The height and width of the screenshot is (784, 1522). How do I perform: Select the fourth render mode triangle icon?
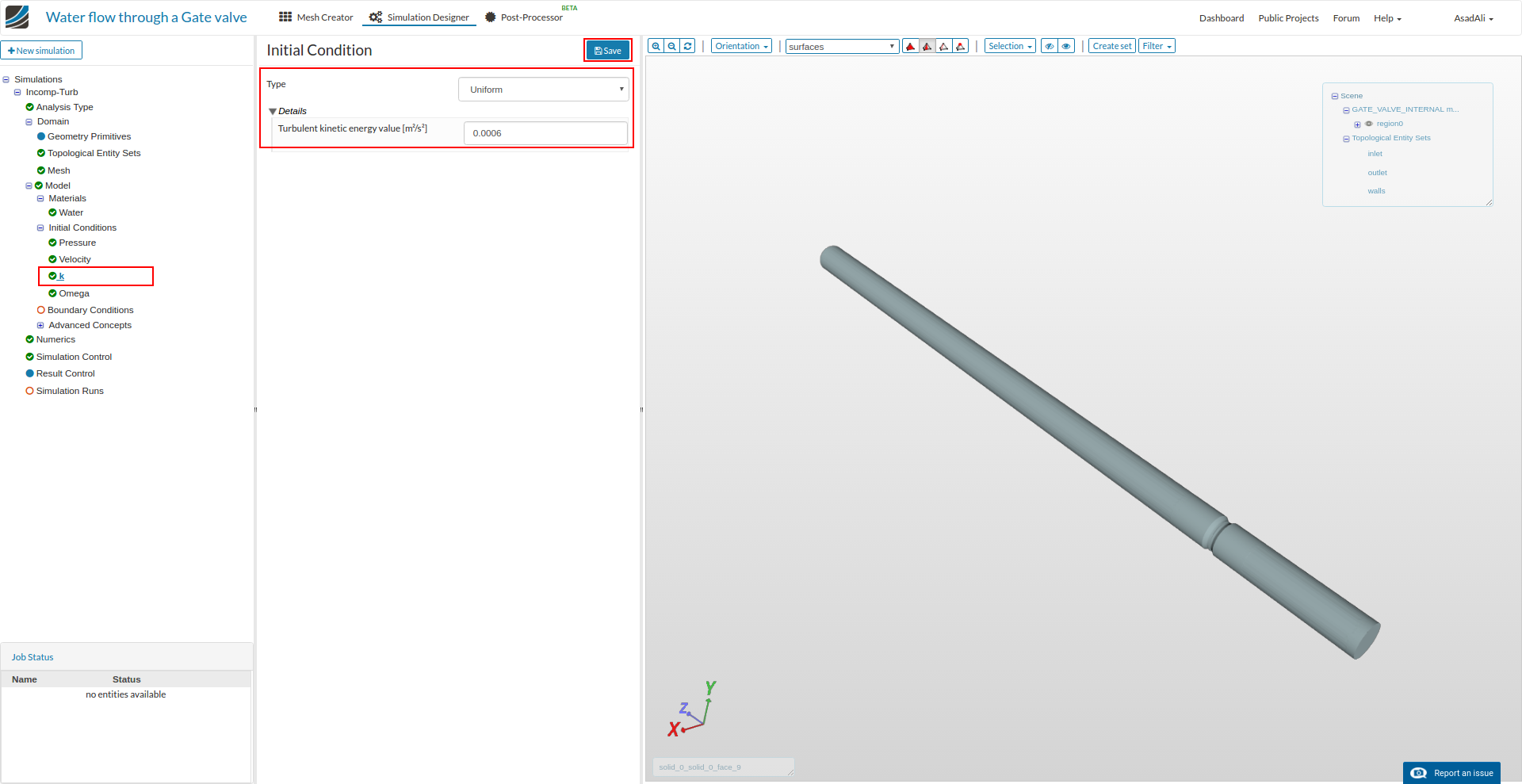pyautogui.click(x=961, y=46)
